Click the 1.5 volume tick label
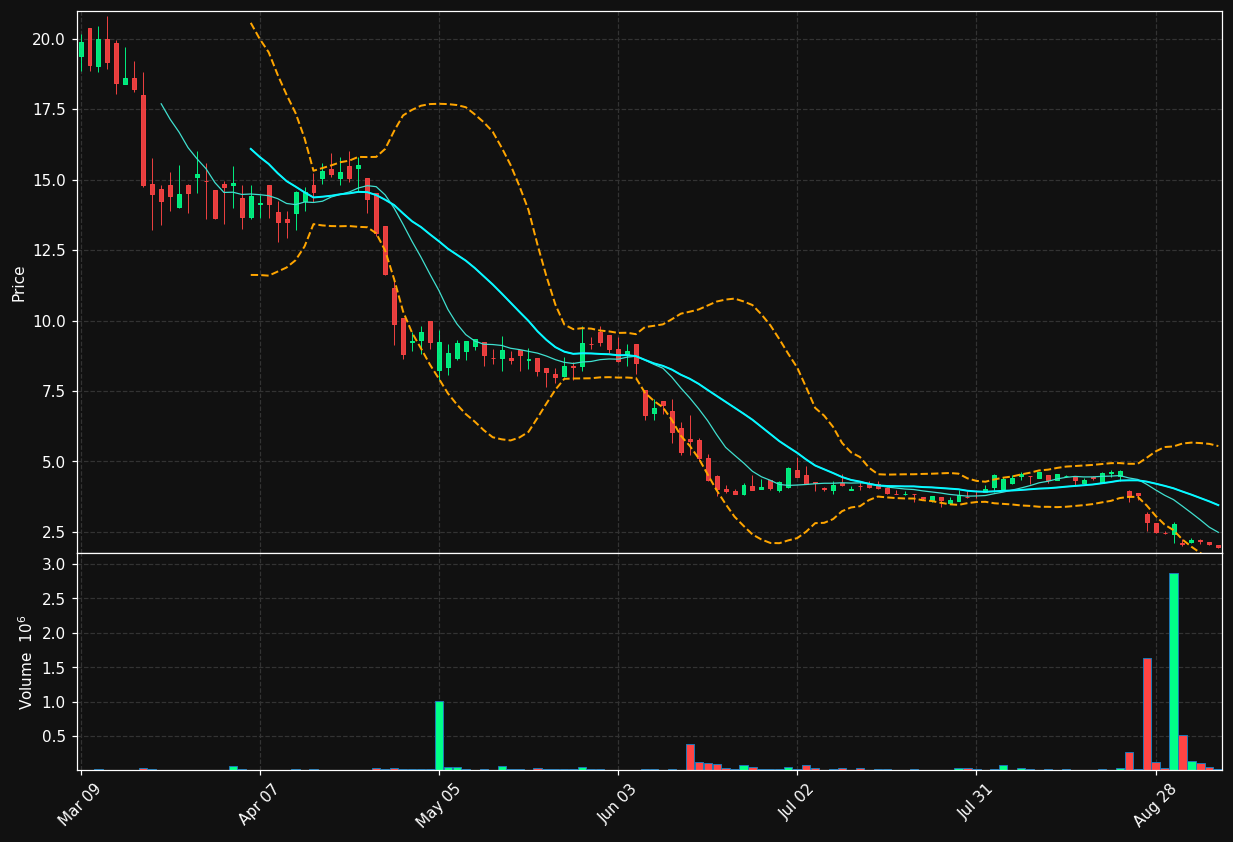The image size is (1233, 842). (x=53, y=668)
